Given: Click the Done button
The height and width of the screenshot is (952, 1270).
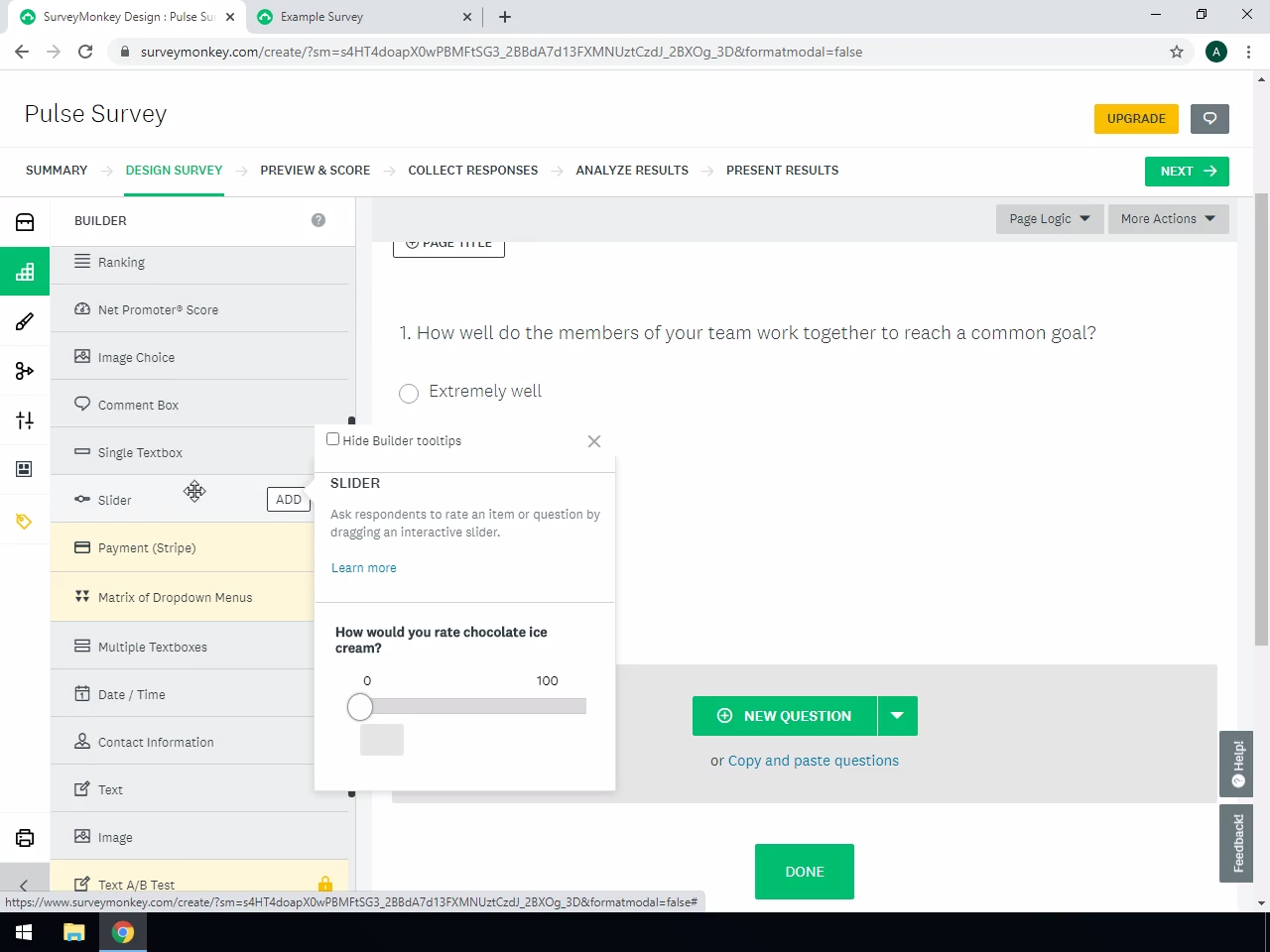Looking at the screenshot, I should (x=805, y=872).
